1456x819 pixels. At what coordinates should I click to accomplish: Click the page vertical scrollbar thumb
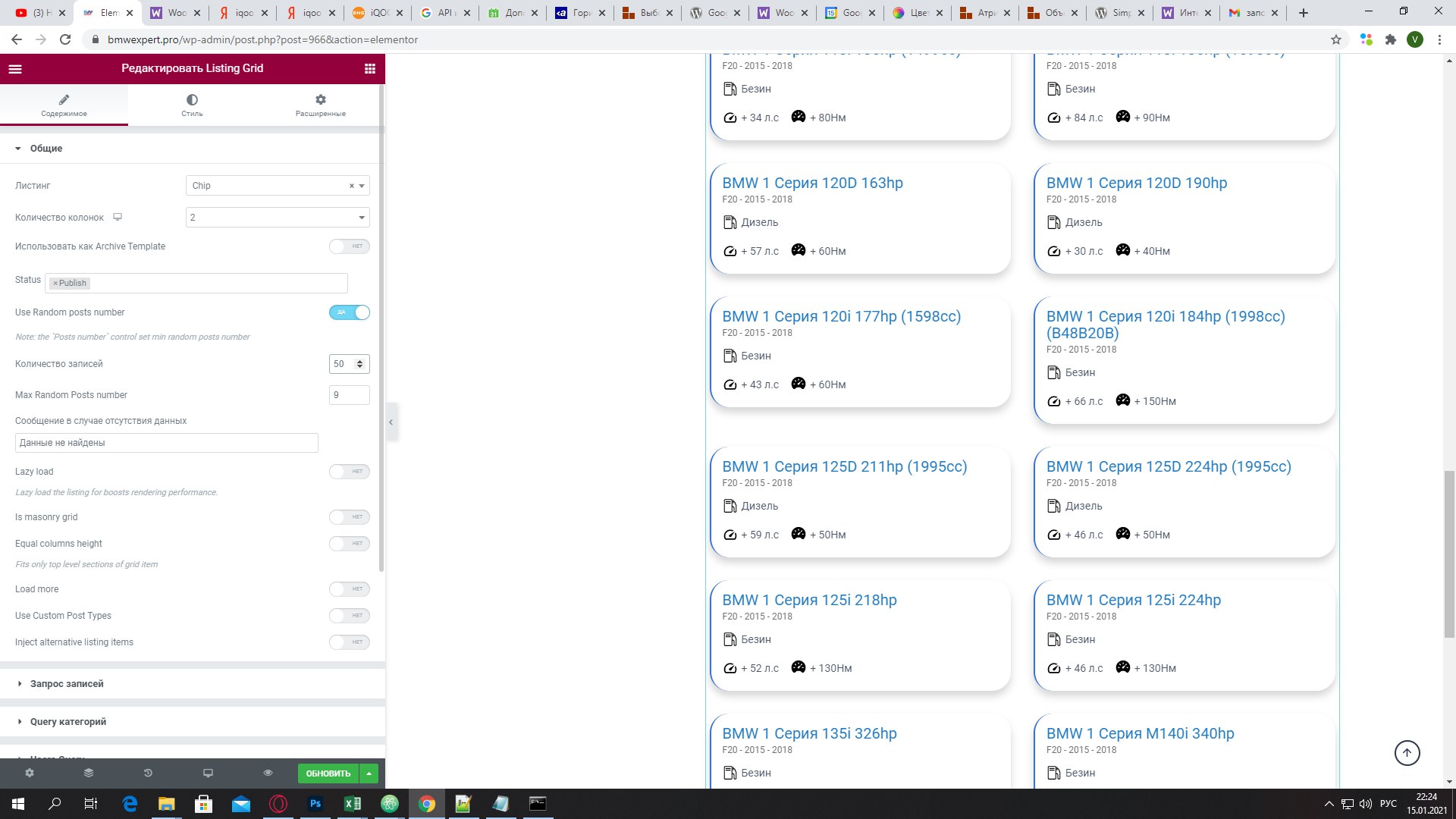[1449, 554]
